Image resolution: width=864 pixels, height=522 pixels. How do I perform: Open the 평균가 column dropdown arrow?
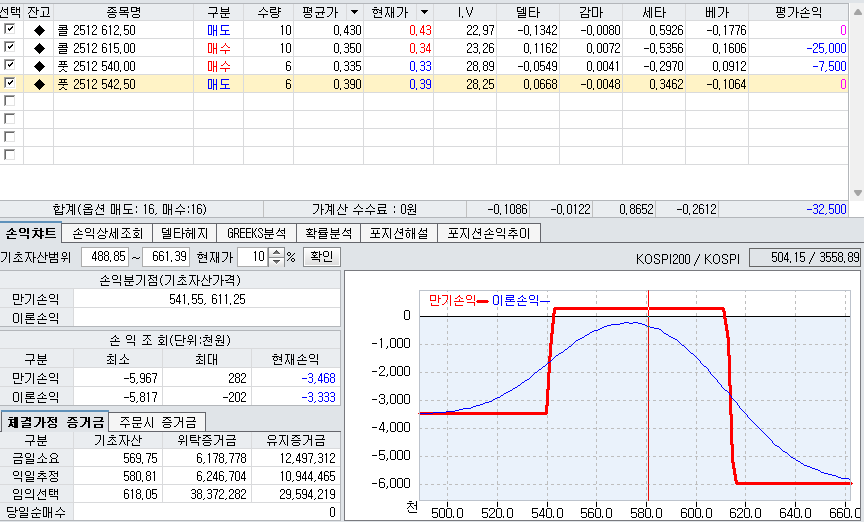(355, 12)
